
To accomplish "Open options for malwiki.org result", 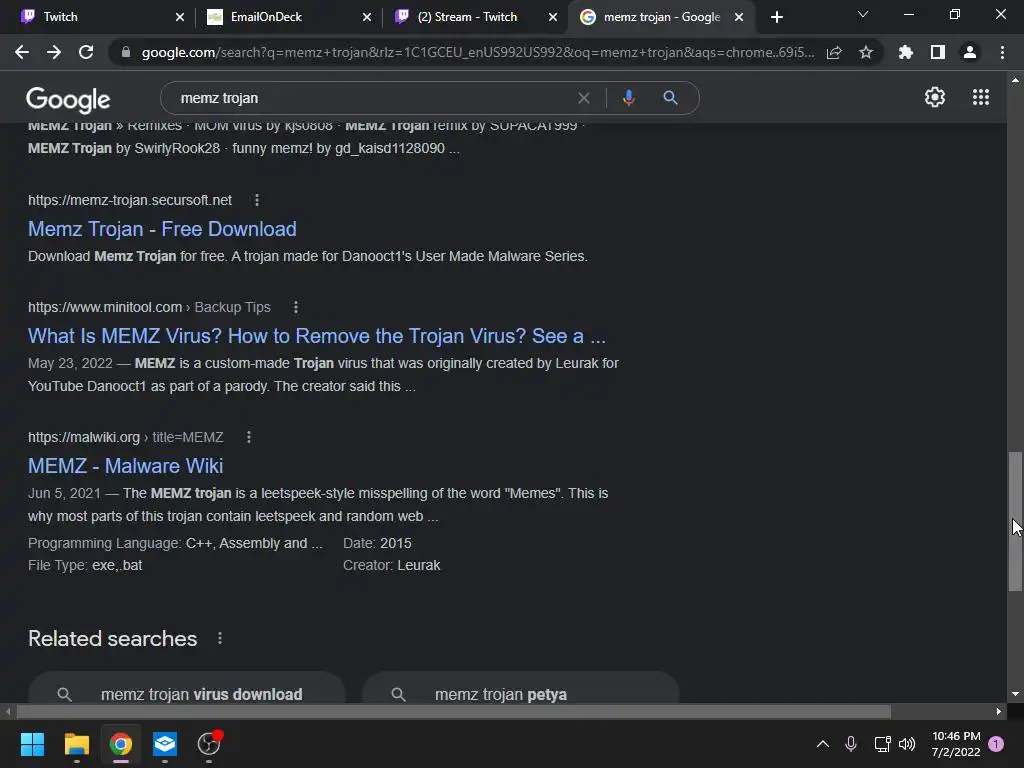I will click(x=249, y=437).
